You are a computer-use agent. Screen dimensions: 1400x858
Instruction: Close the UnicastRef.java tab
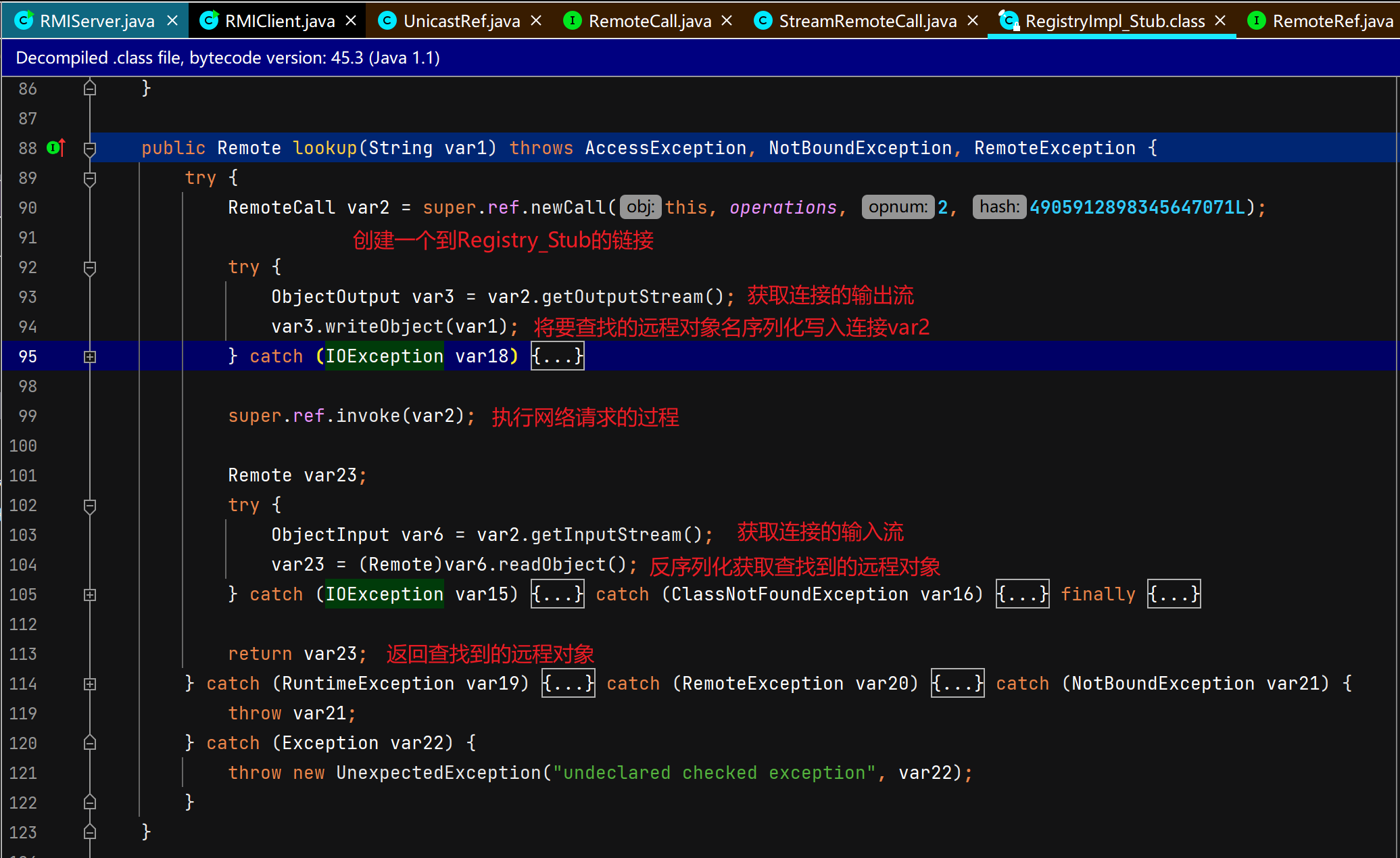coord(536,21)
